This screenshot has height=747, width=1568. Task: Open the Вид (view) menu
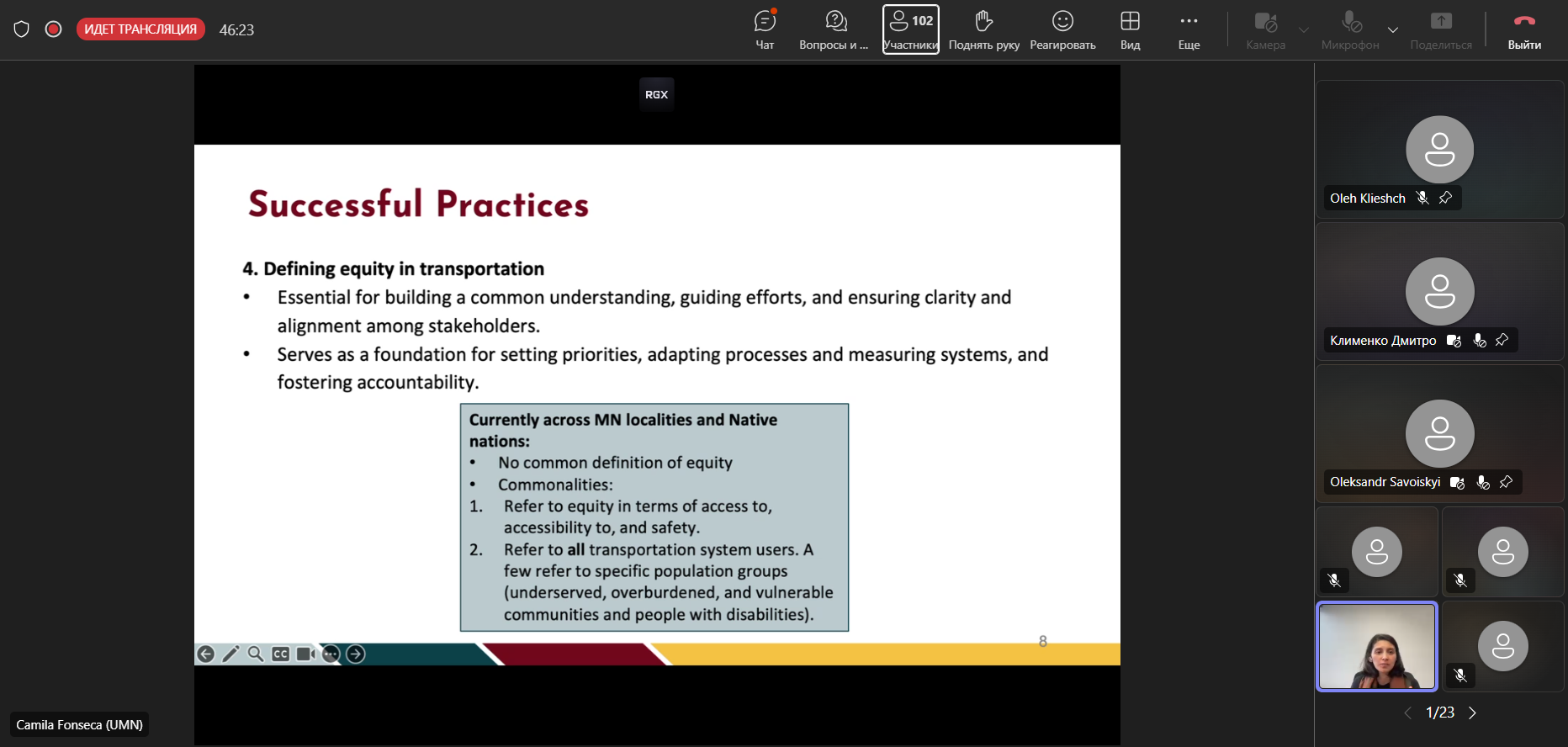(1130, 29)
